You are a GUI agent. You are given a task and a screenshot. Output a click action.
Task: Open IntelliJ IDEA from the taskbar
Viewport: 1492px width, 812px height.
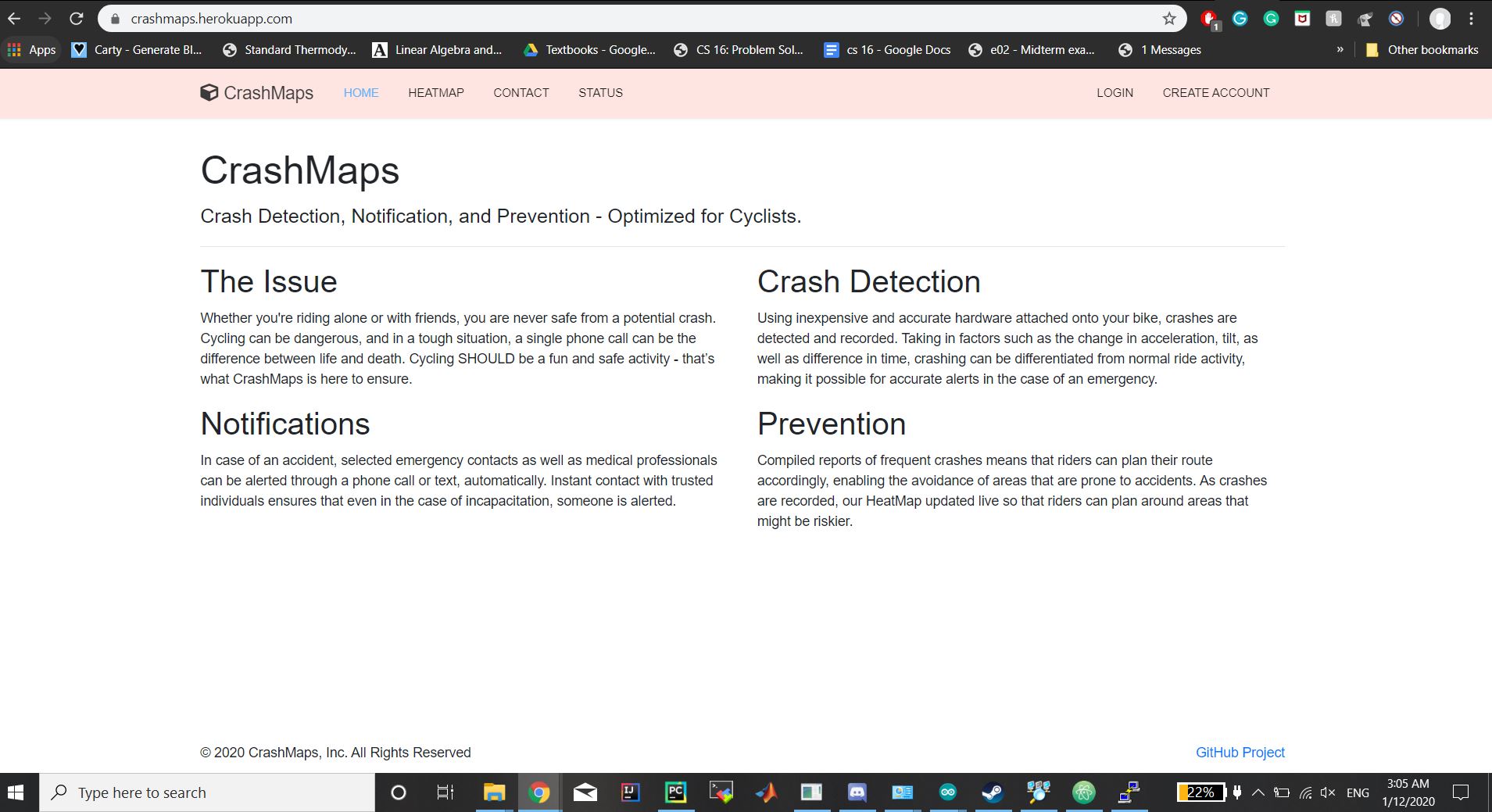(x=630, y=792)
